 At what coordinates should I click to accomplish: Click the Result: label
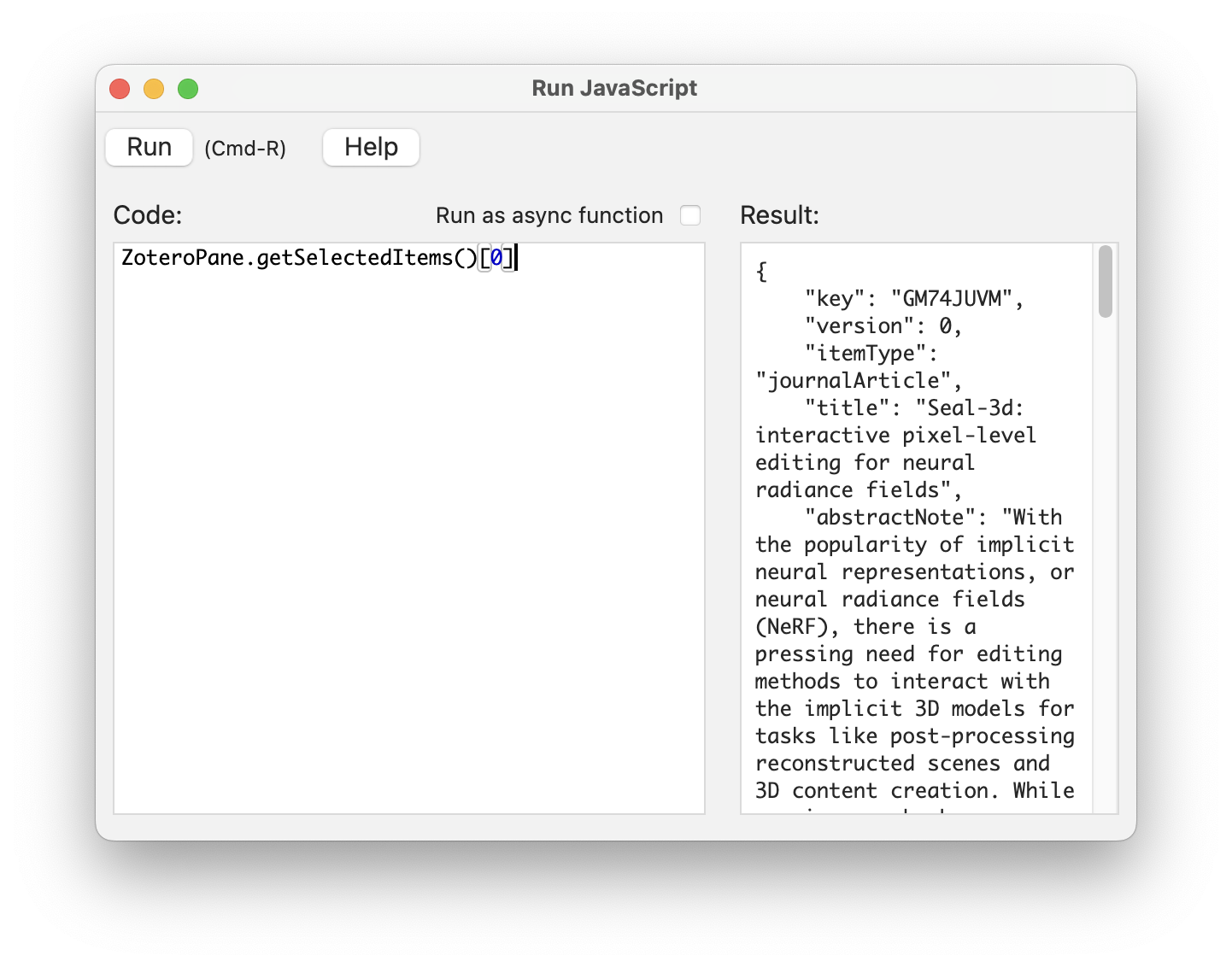tap(779, 215)
